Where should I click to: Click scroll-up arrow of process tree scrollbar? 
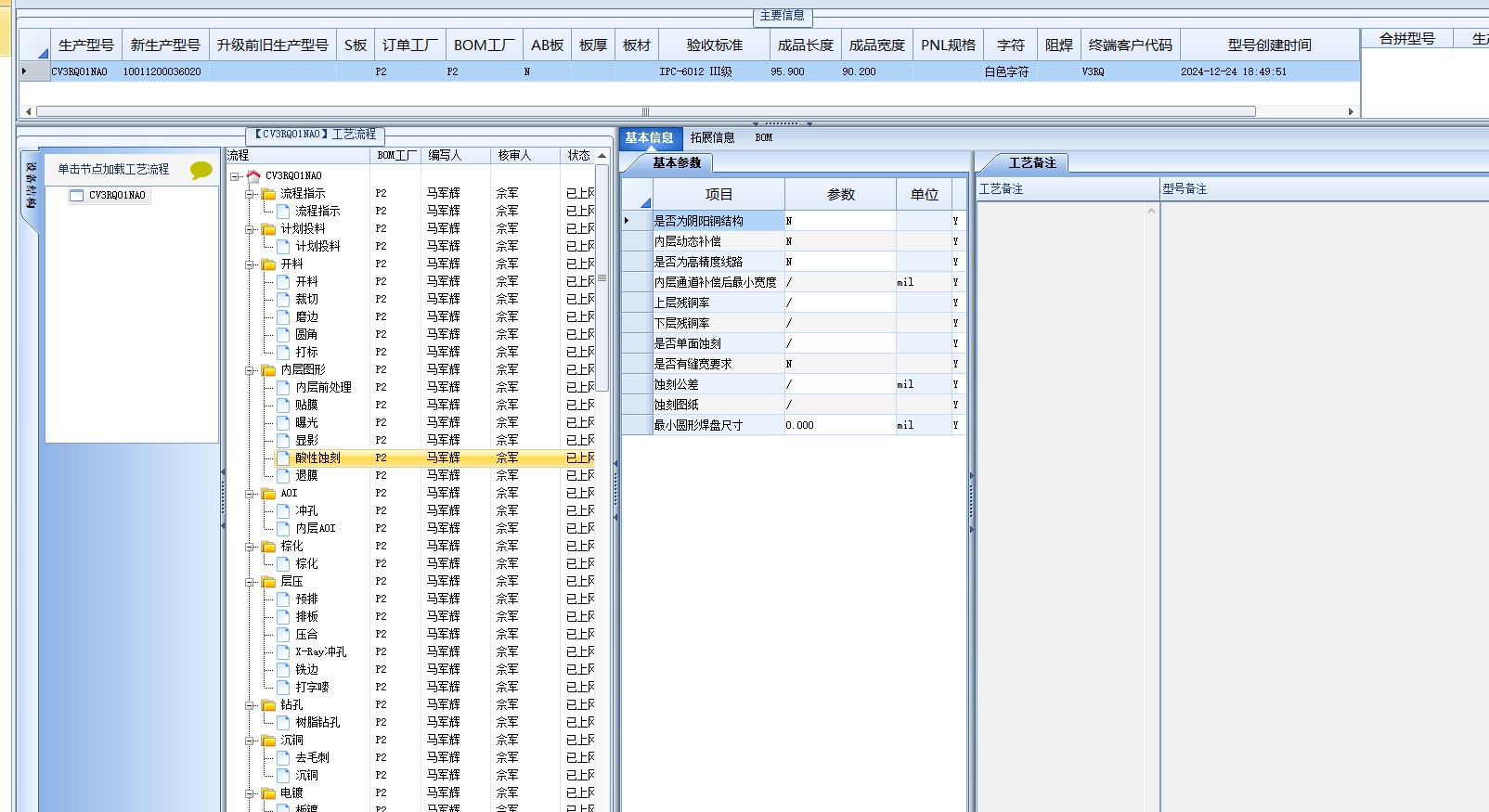click(x=602, y=156)
